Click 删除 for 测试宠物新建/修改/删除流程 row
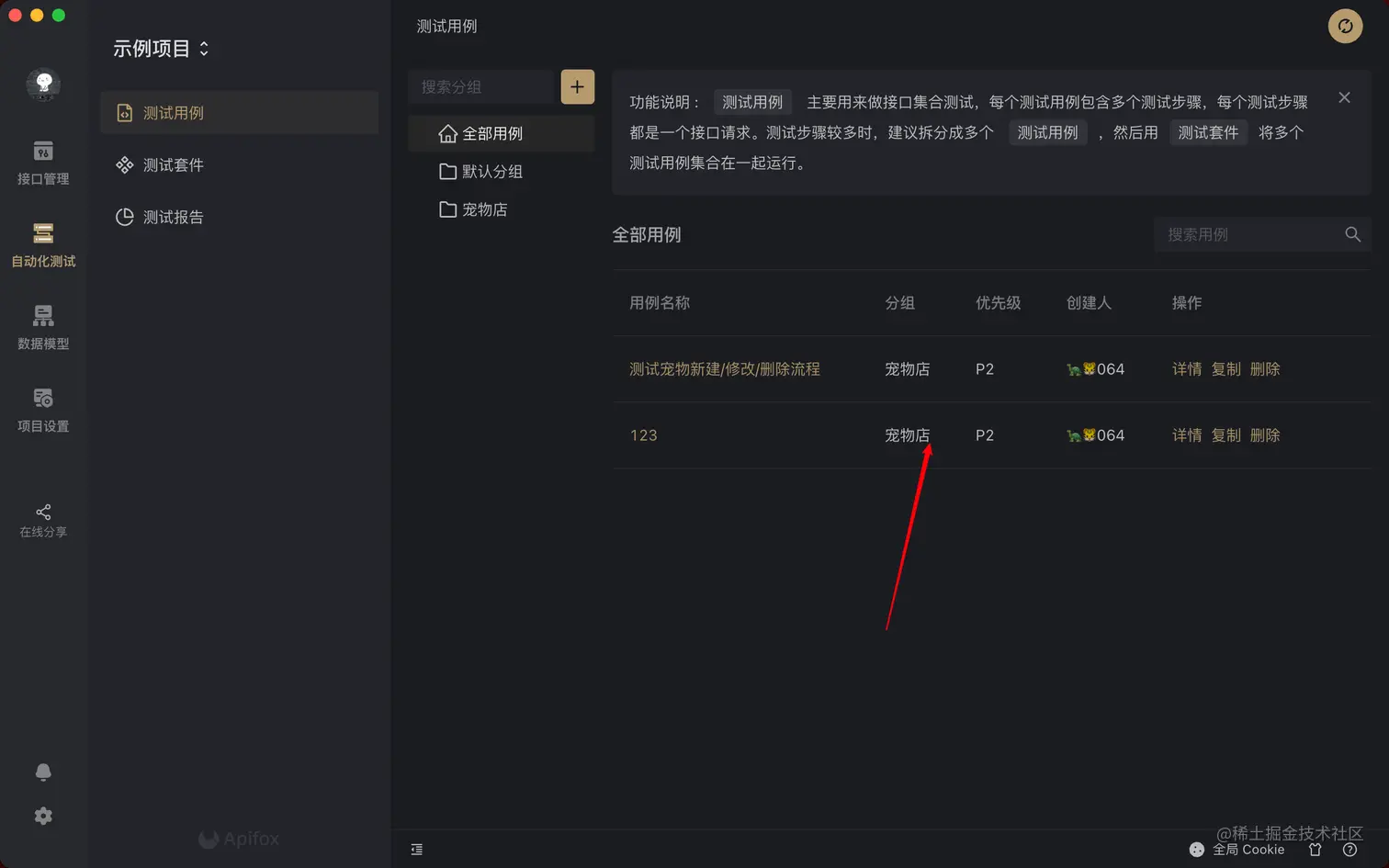 tap(1265, 369)
